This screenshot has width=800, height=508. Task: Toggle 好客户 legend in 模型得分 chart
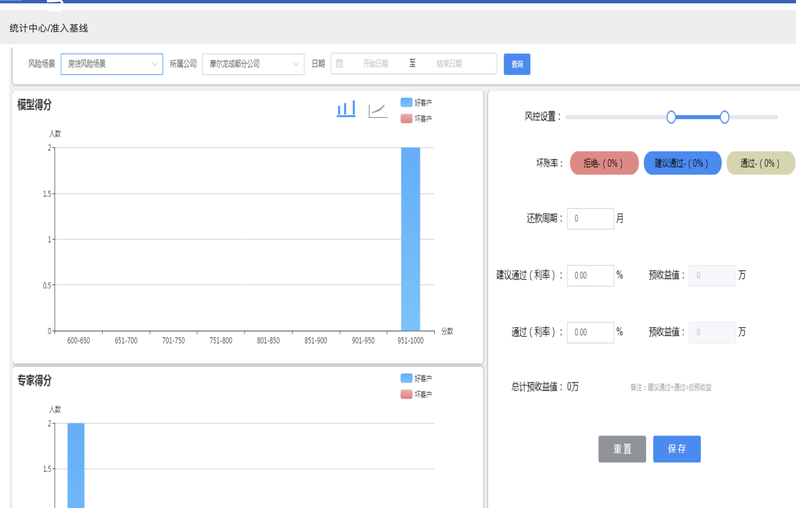[416, 103]
